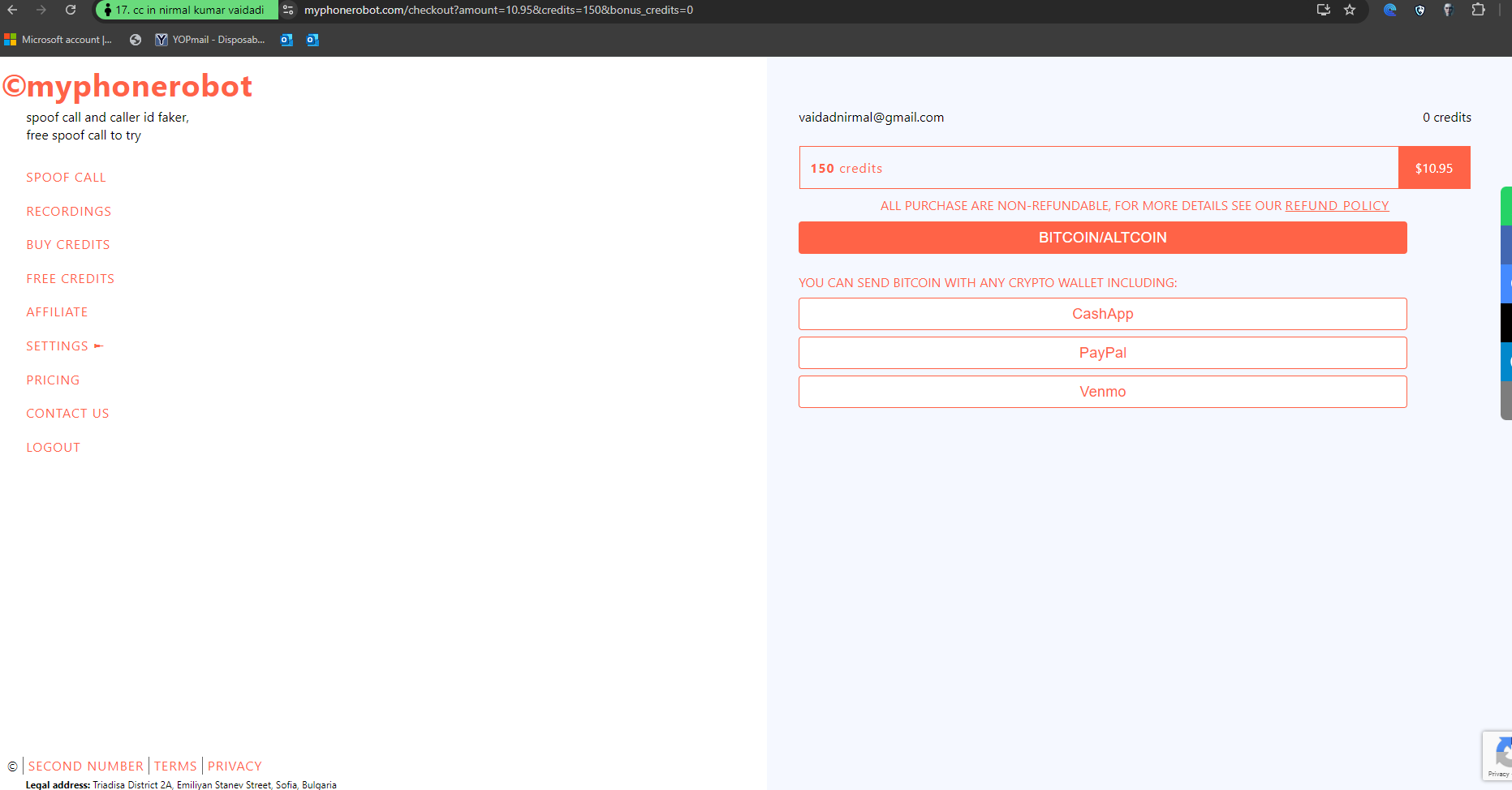Select the PayPal payment button
The image size is (1512, 790).
(1102, 353)
